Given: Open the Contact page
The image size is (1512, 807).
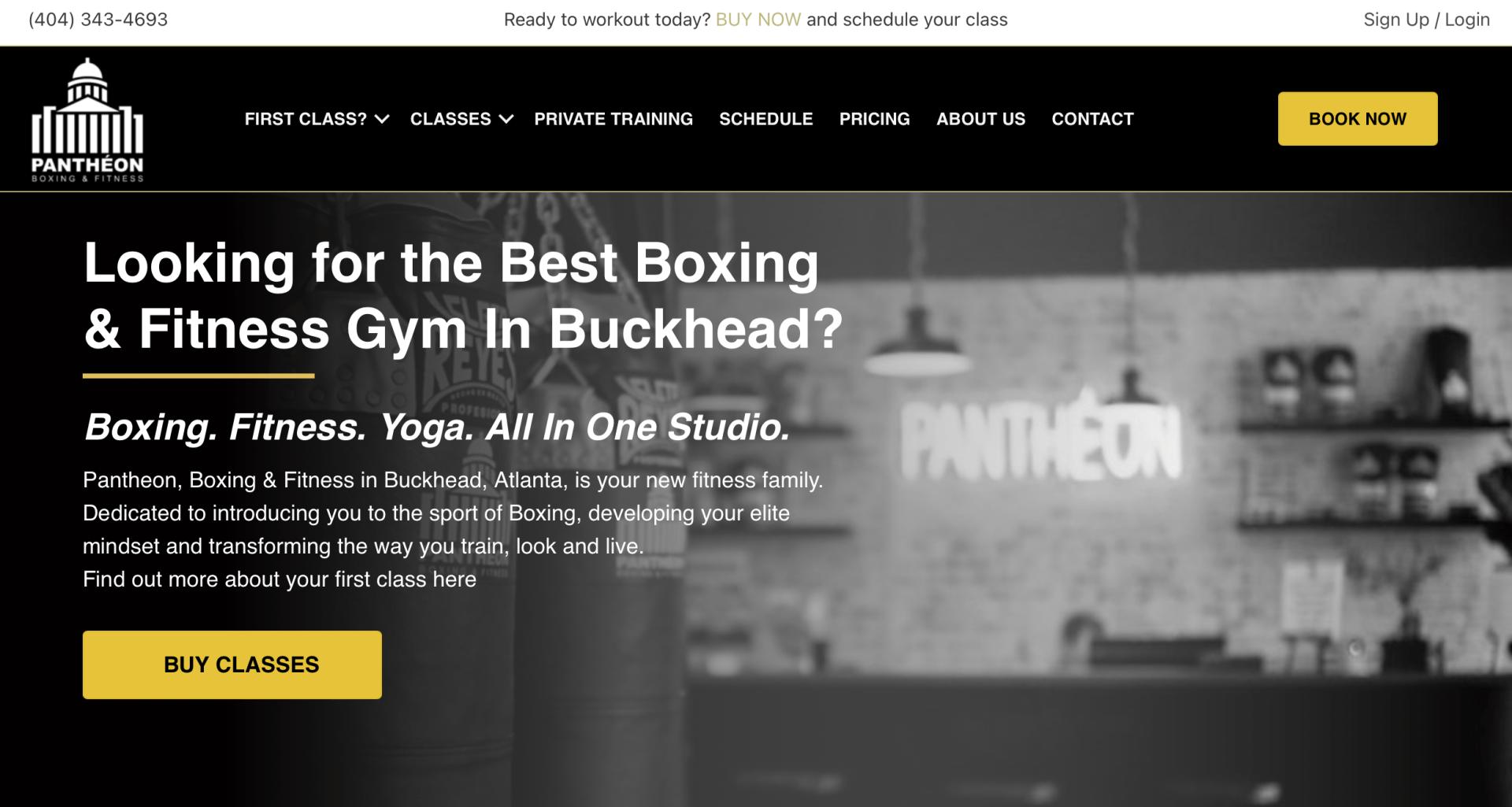Looking at the screenshot, I should [x=1092, y=119].
